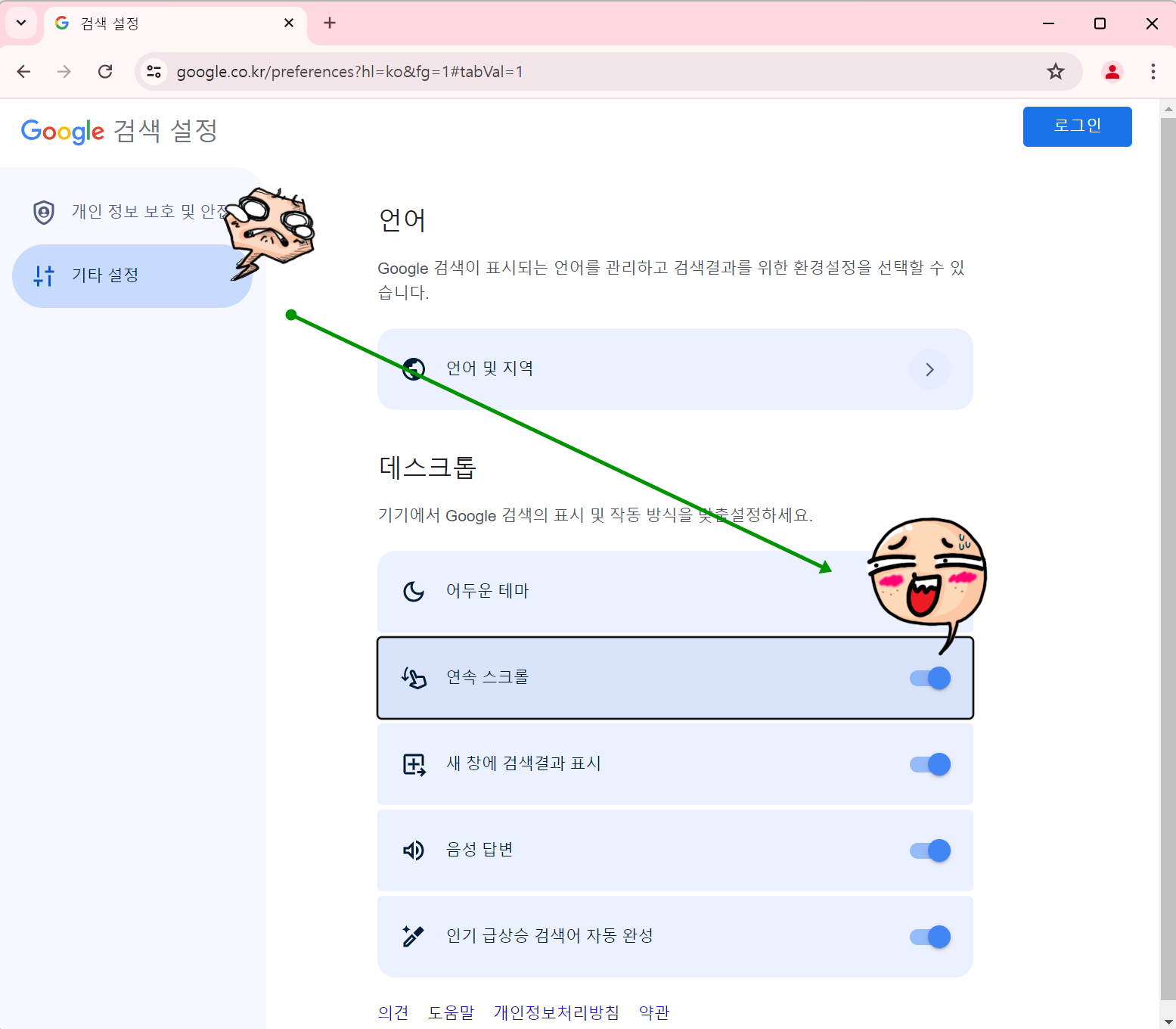Expand the 언어 및 지역 row chevron
1176x1029 pixels.
930,369
